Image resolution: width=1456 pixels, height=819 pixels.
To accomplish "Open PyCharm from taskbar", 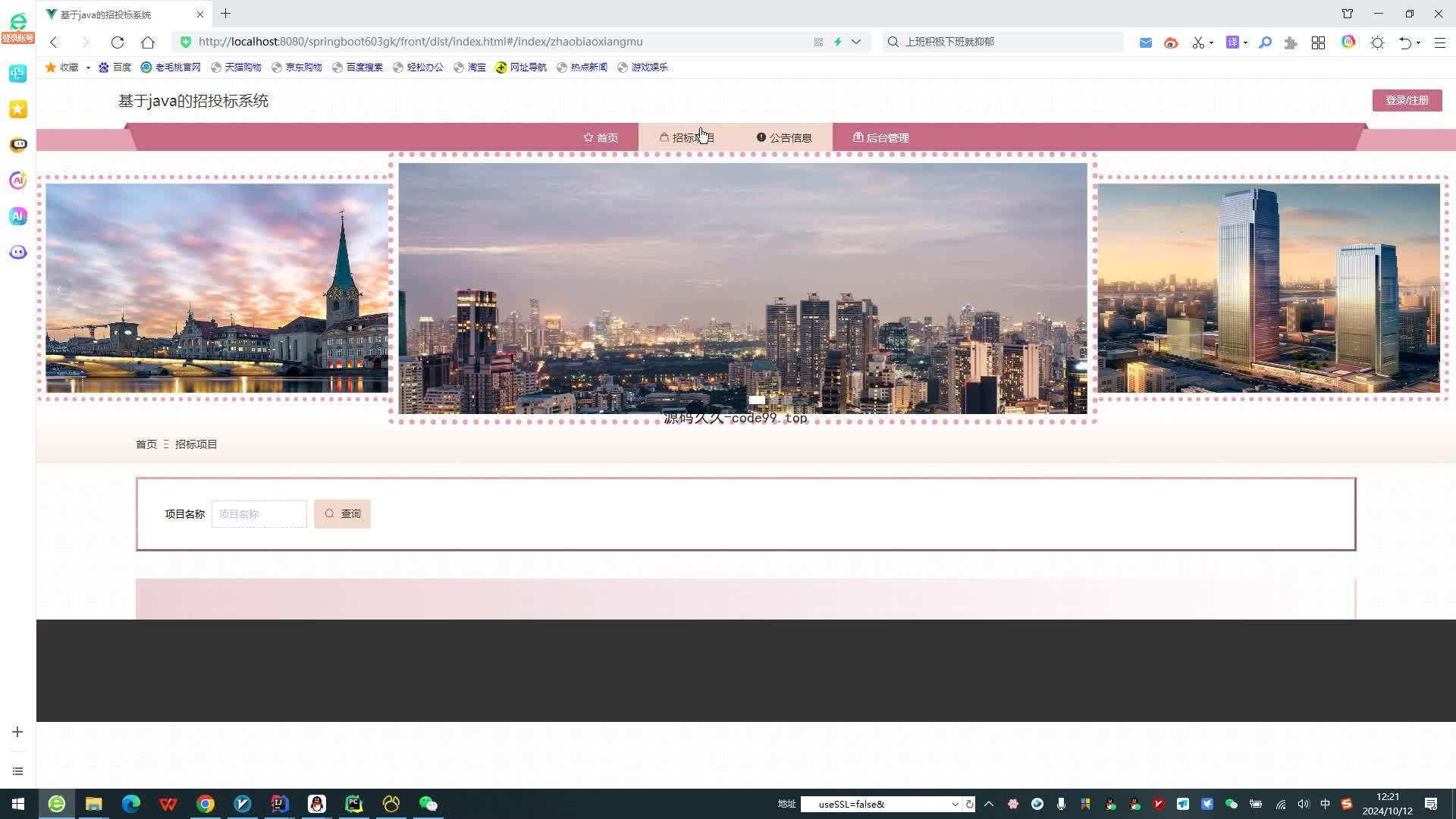I will coord(354,804).
